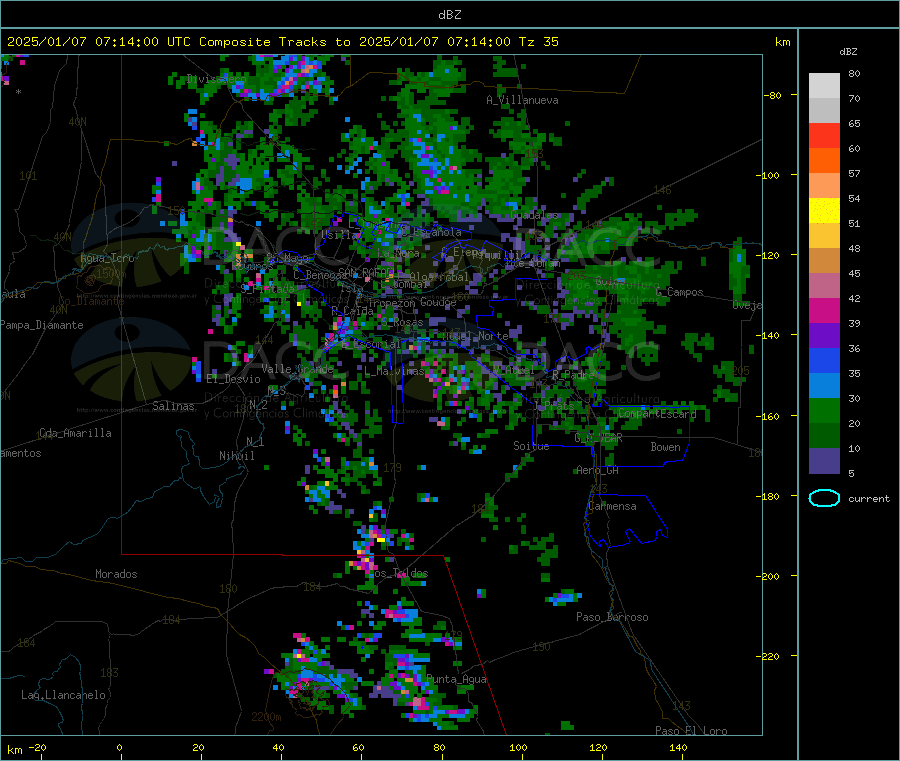Click the '-20' km horizontal axis tick label
Image resolution: width=900 pixels, height=761 pixels.
point(37,747)
